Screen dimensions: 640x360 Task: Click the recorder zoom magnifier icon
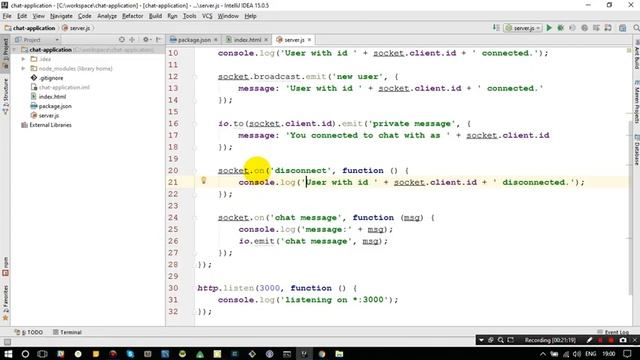pyautogui.click(x=501, y=340)
